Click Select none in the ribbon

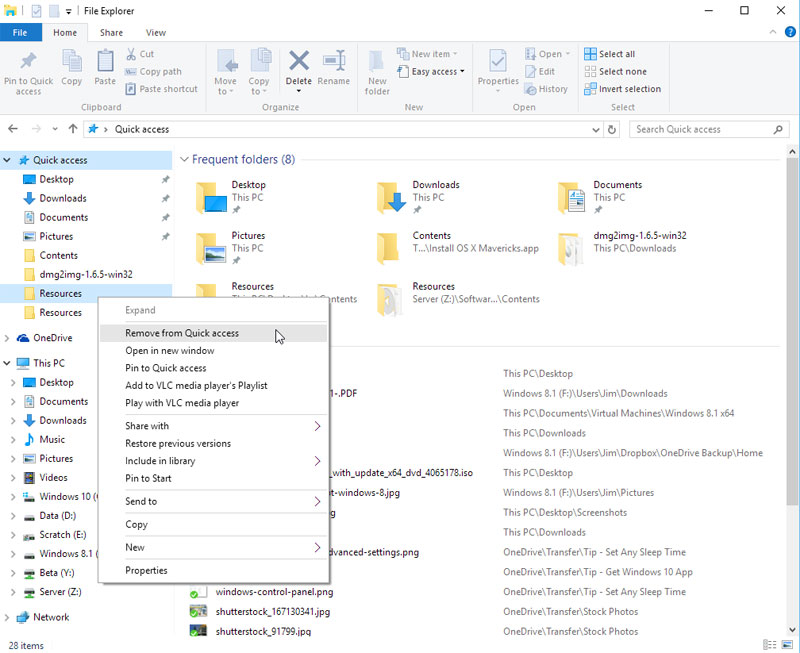click(615, 71)
